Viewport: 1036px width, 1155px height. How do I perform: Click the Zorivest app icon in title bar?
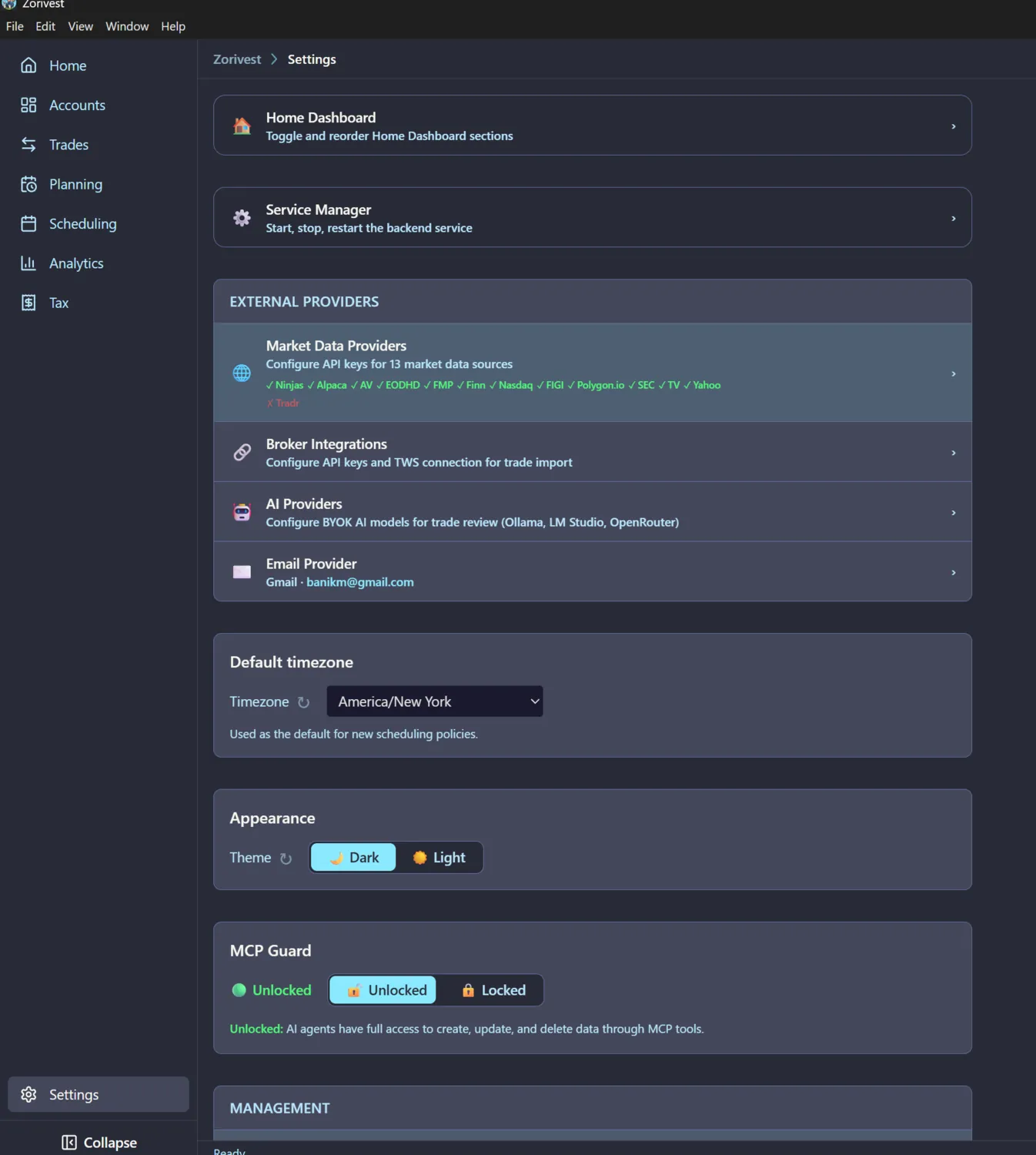click(9, 4)
